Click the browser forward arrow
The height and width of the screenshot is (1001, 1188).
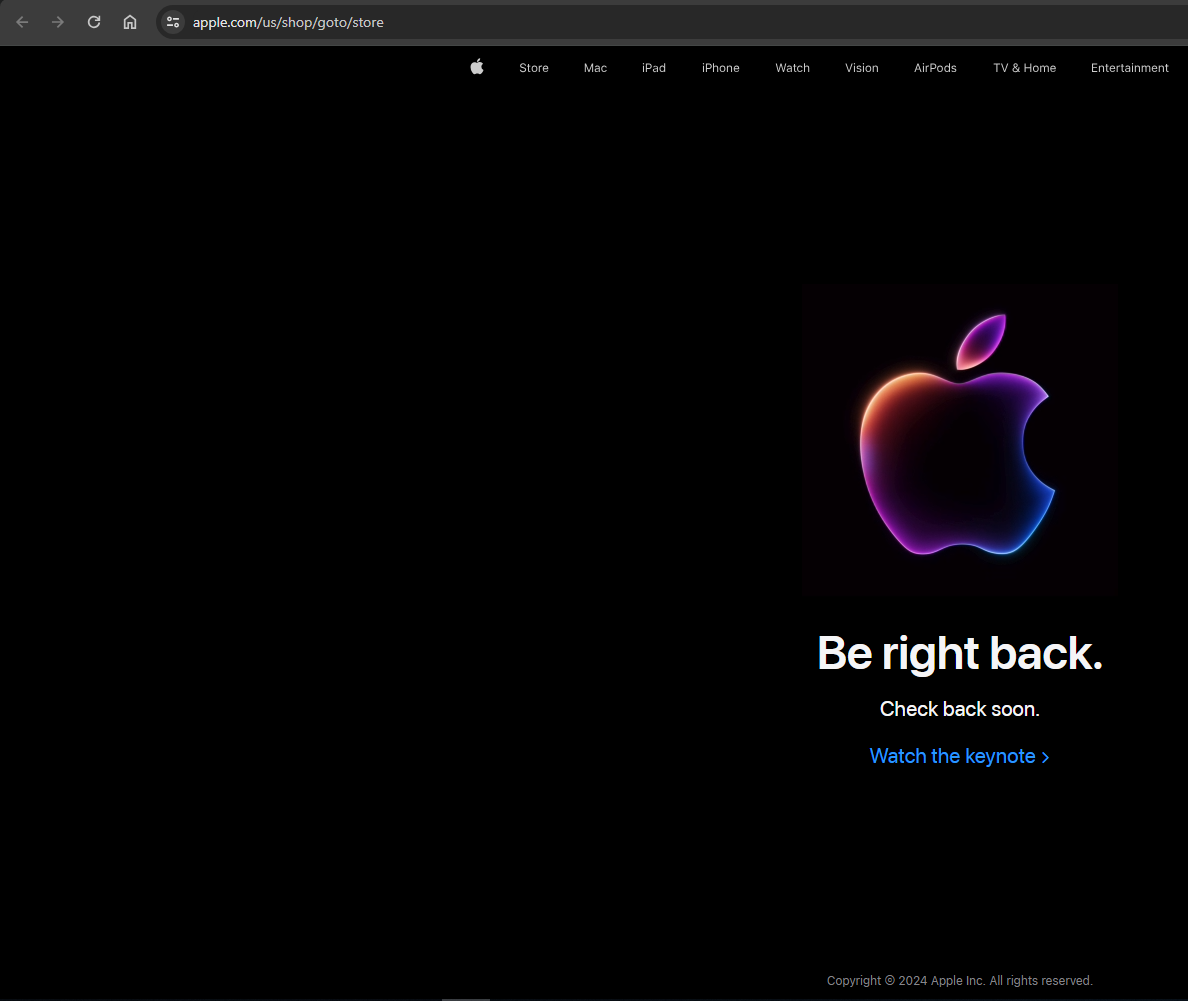(58, 22)
